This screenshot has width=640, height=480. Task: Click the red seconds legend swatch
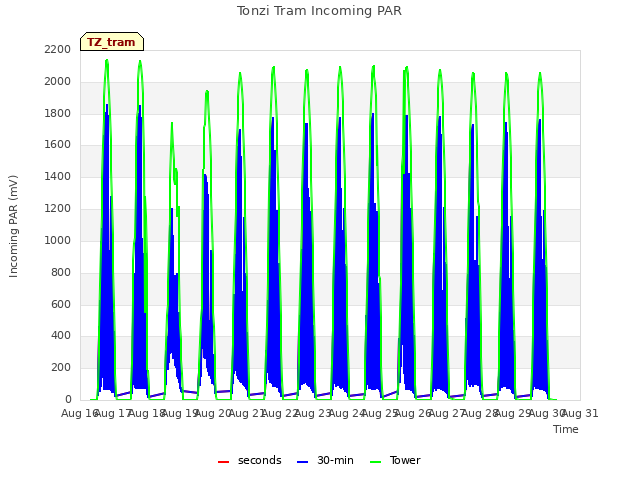(224, 462)
